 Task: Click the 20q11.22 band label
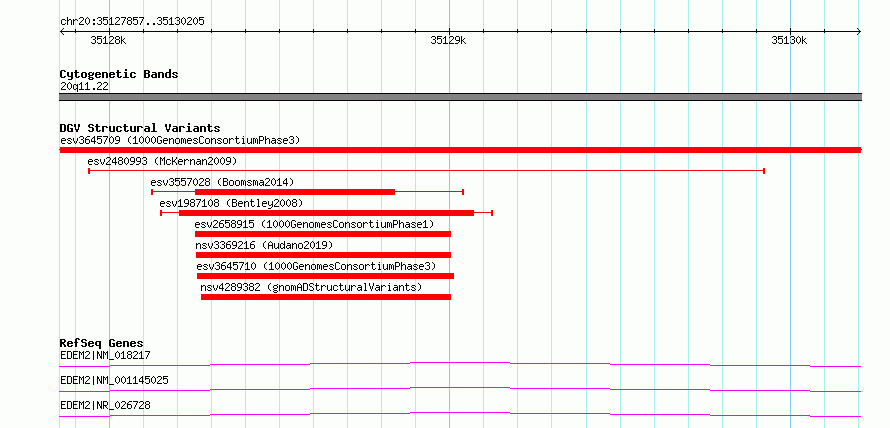[x=84, y=87]
